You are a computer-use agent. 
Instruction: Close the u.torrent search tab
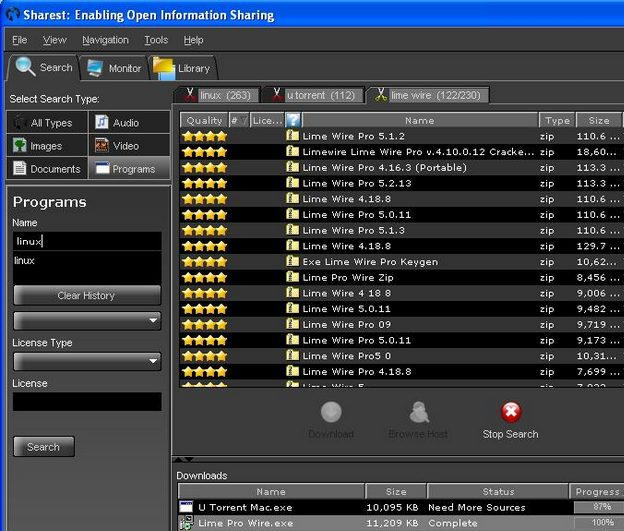coord(277,95)
